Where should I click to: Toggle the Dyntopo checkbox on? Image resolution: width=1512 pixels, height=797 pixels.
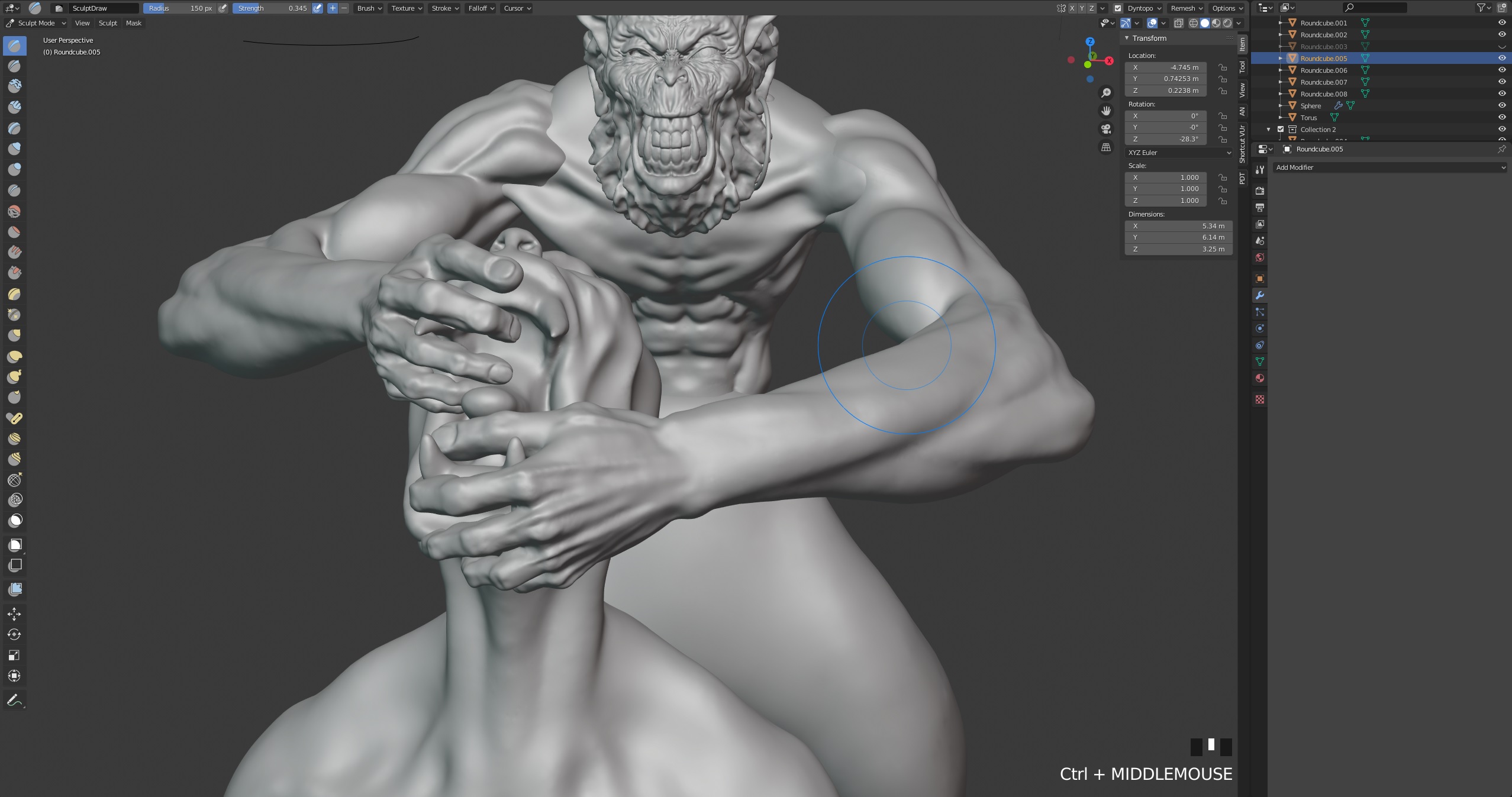pos(1119,7)
